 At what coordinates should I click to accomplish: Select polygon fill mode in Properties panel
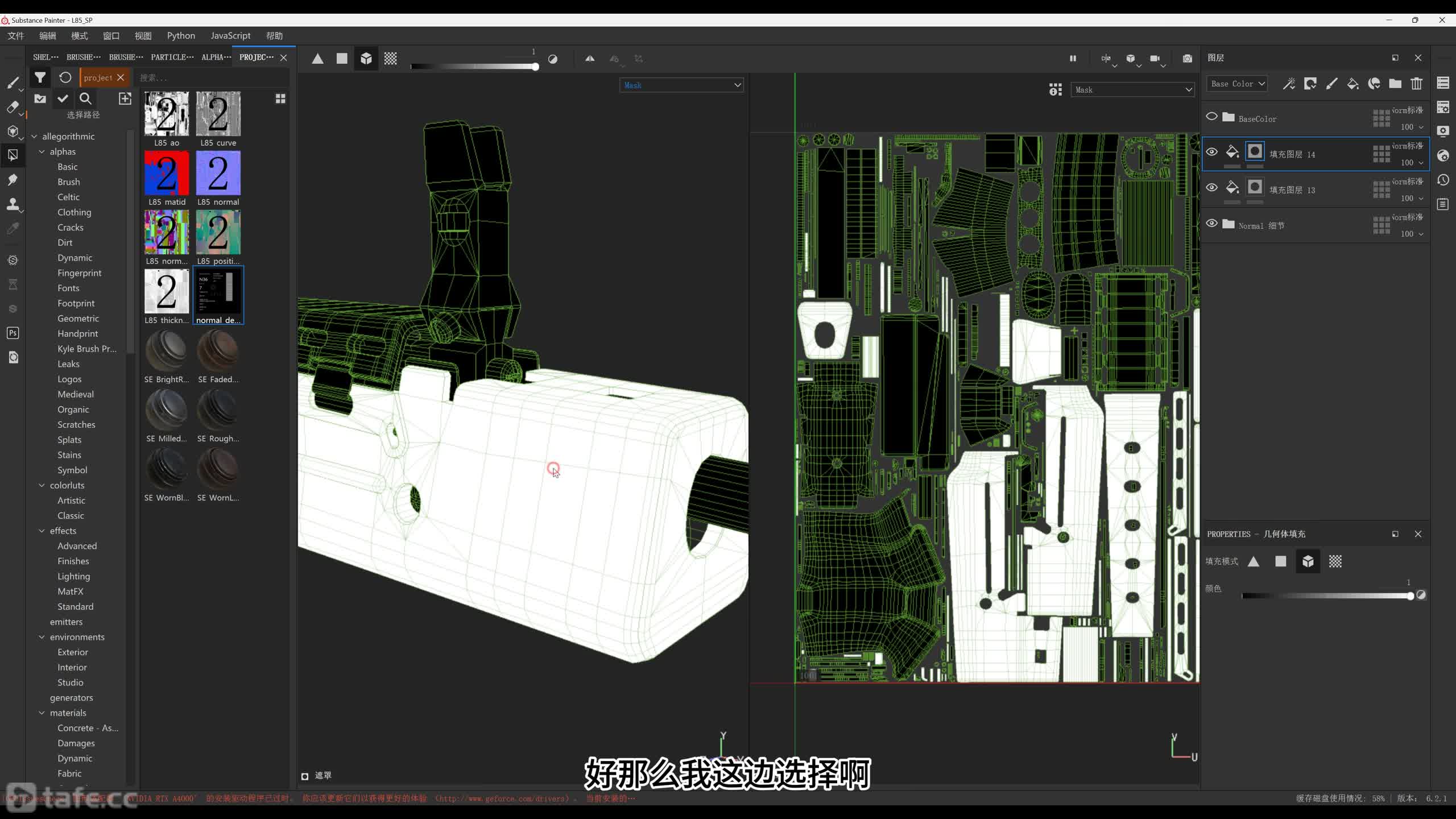[x=1281, y=561]
